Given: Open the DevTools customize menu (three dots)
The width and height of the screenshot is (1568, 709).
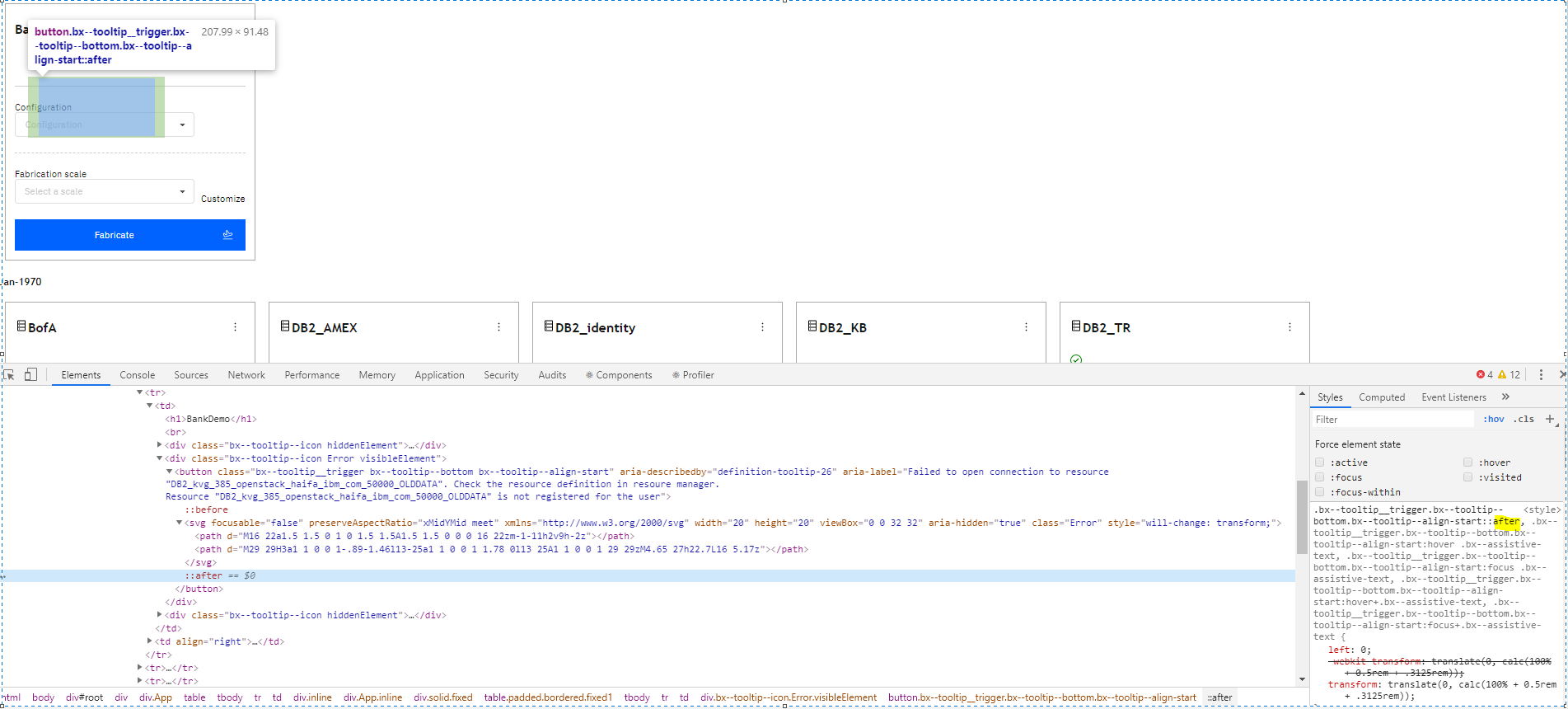Looking at the screenshot, I should 1541,374.
